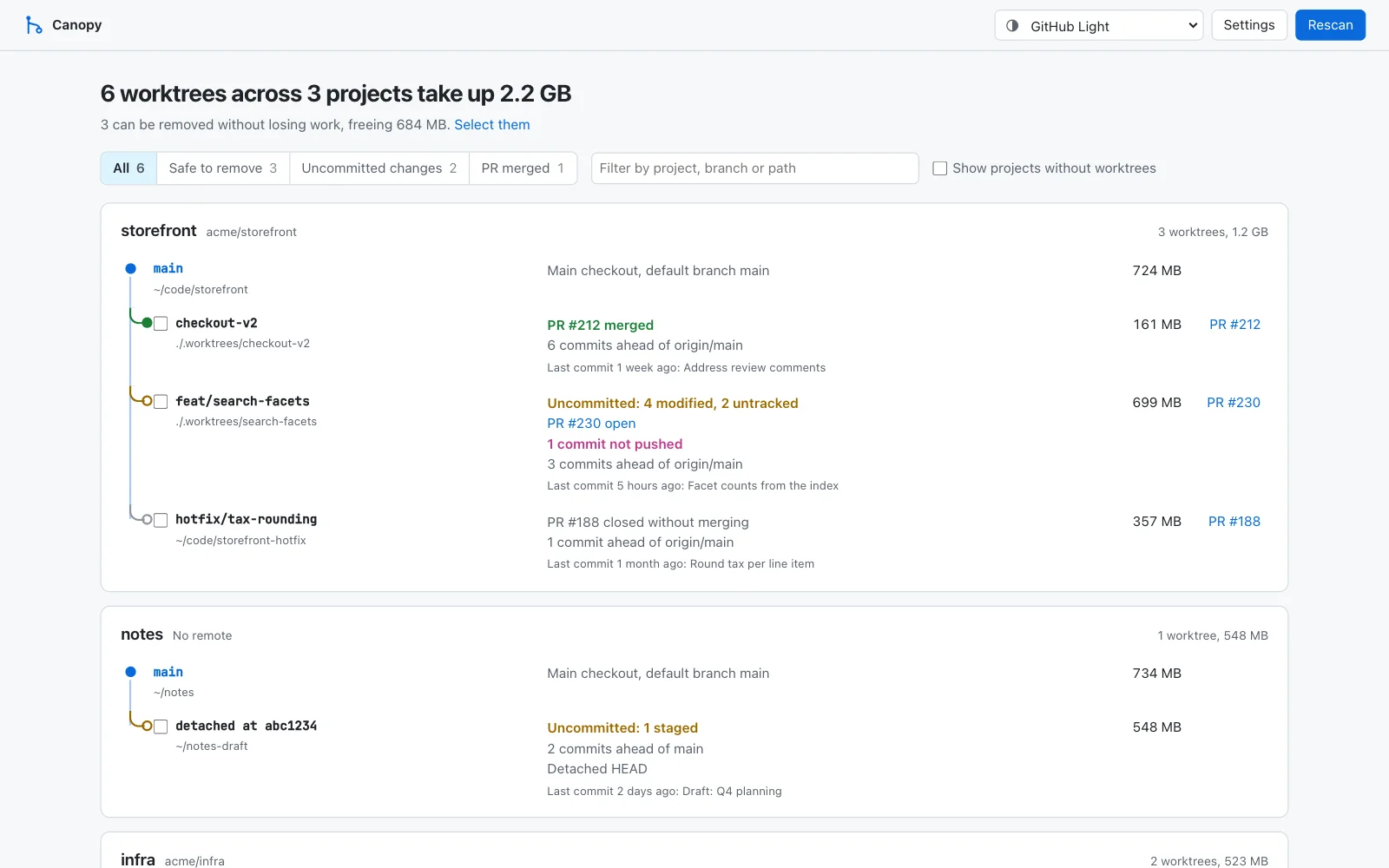
Task: Click the notes main branch name
Action: 168,672
